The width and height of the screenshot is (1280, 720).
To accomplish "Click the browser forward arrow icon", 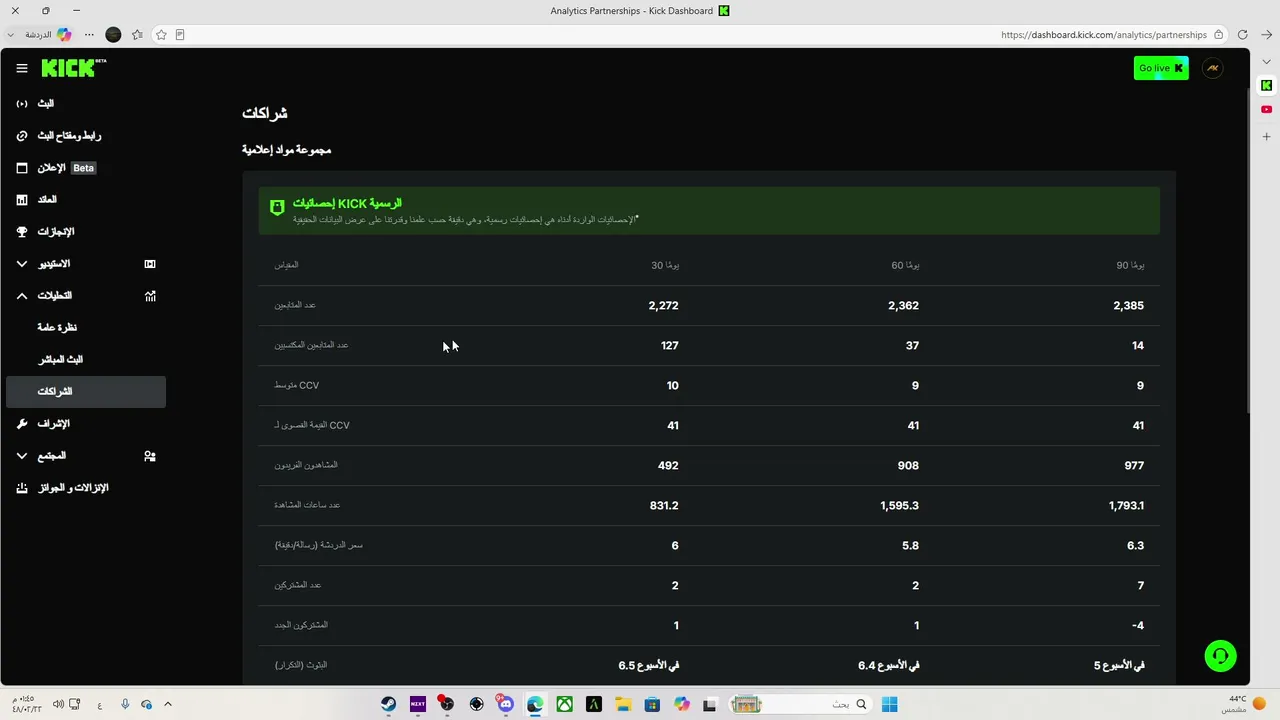I will click(1266, 35).
